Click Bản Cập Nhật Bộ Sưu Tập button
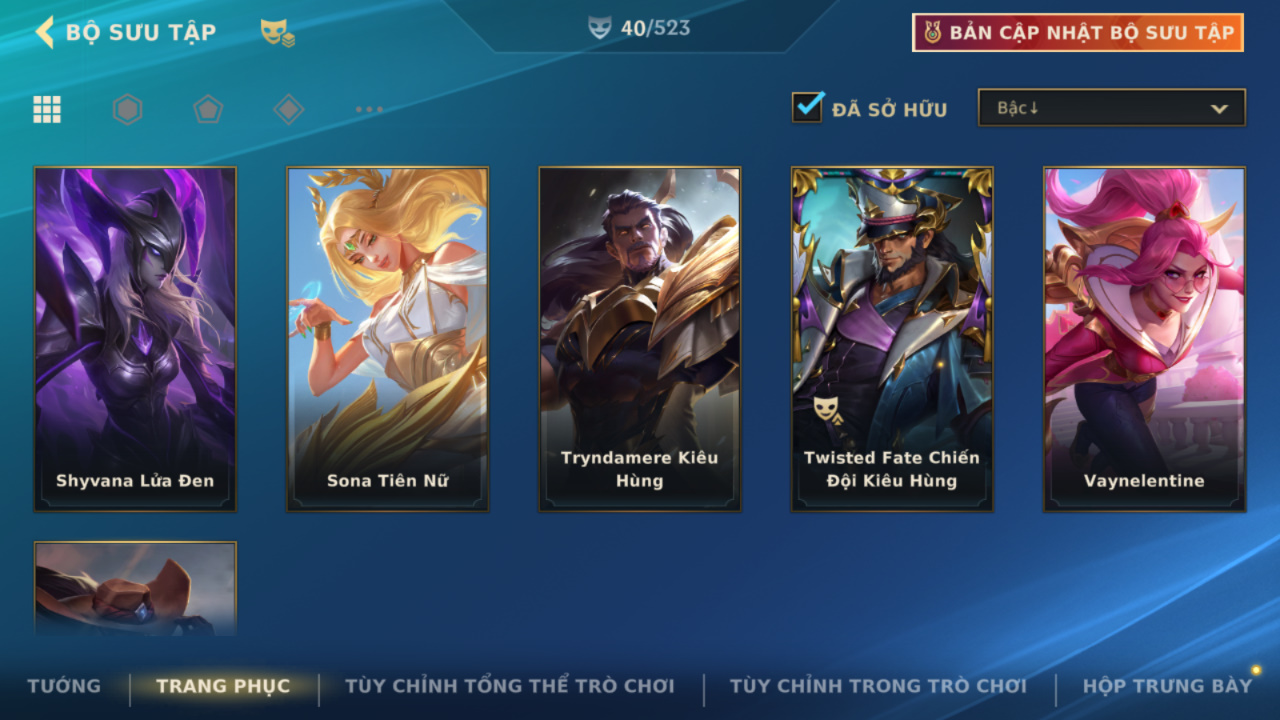The width and height of the screenshot is (1280, 720). [1078, 32]
